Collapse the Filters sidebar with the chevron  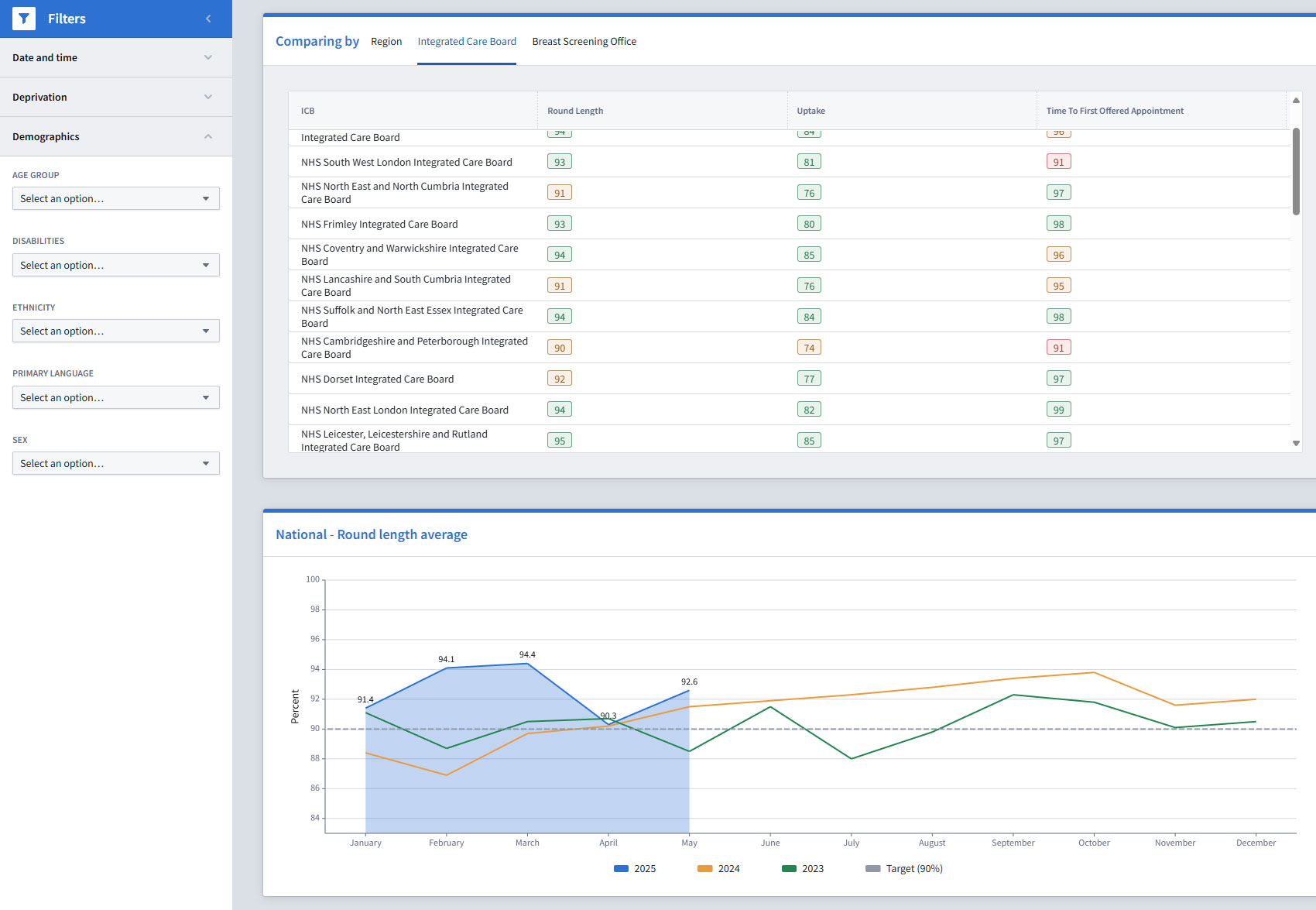(208, 19)
